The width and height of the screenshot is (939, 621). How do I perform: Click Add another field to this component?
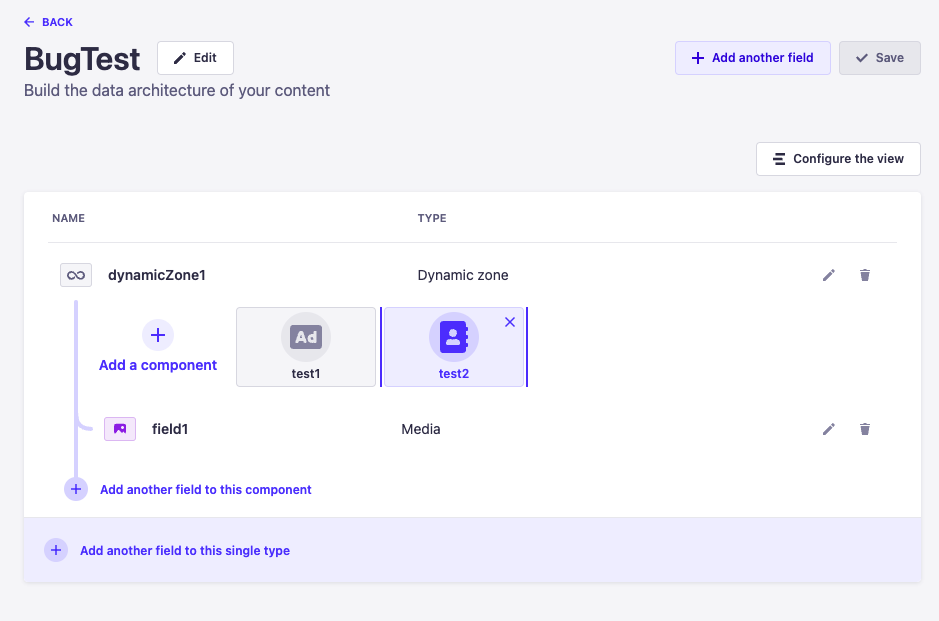coord(205,489)
